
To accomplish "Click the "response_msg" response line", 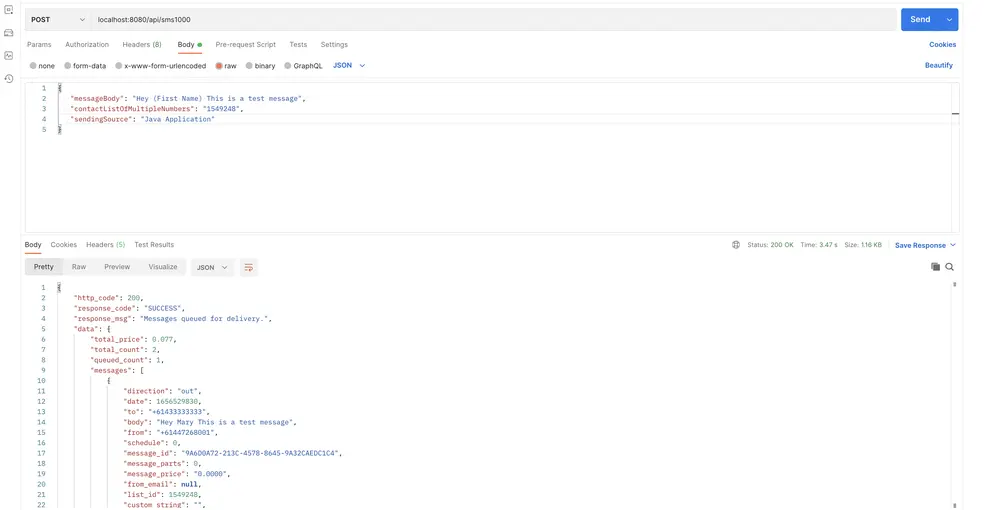I will (173, 319).
